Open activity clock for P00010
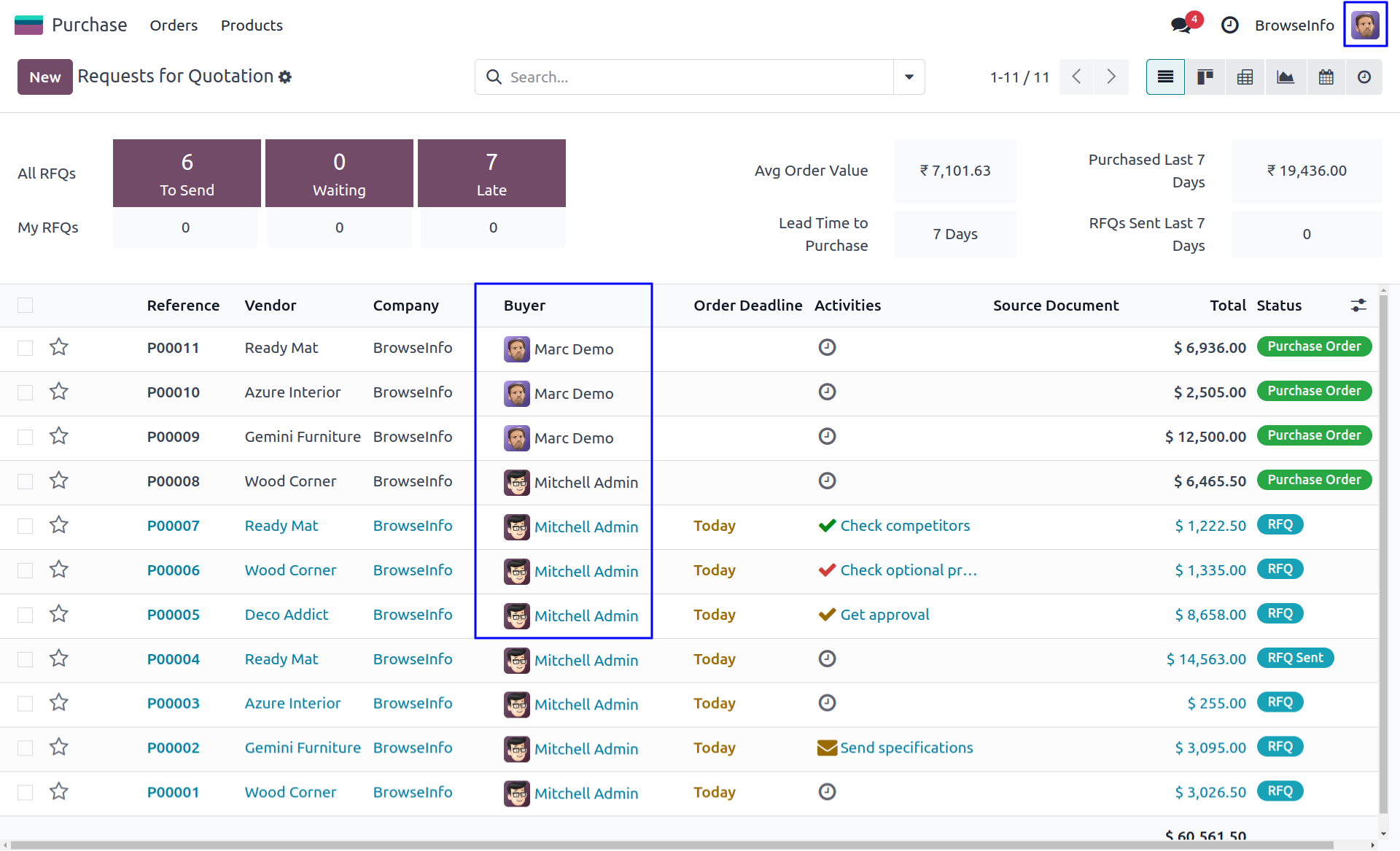 click(x=827, y=392)
